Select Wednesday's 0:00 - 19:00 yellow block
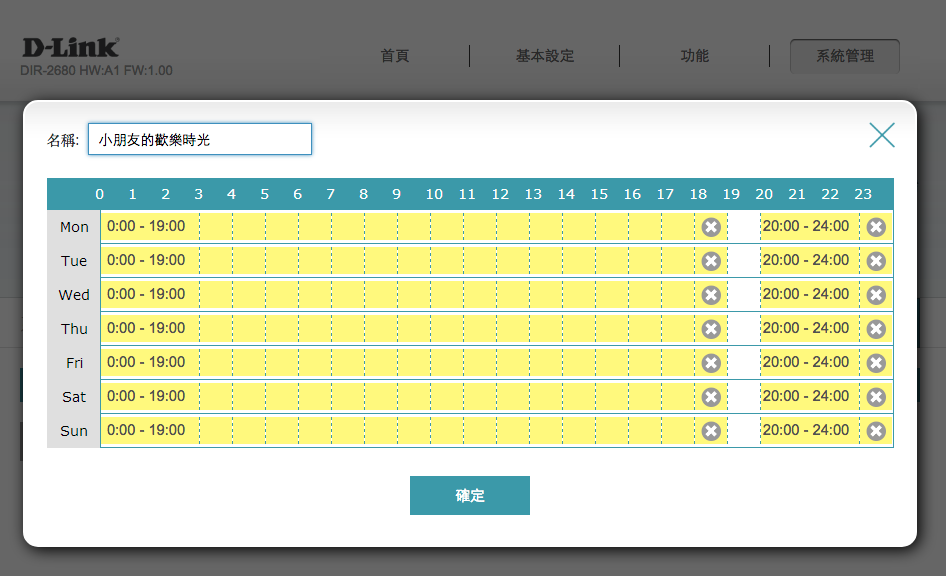The width and height of the screenshot is (946, 576). [400, 295]
